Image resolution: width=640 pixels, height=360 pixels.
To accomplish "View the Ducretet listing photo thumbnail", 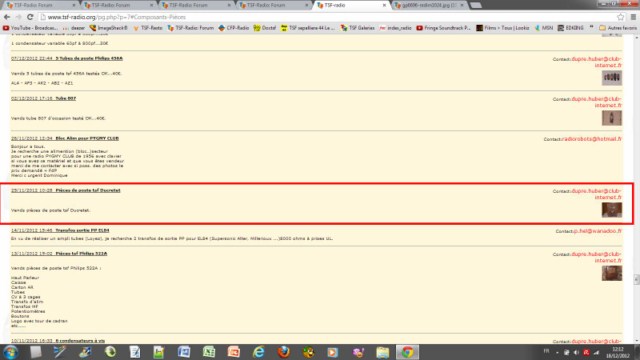I will [612, 210].
